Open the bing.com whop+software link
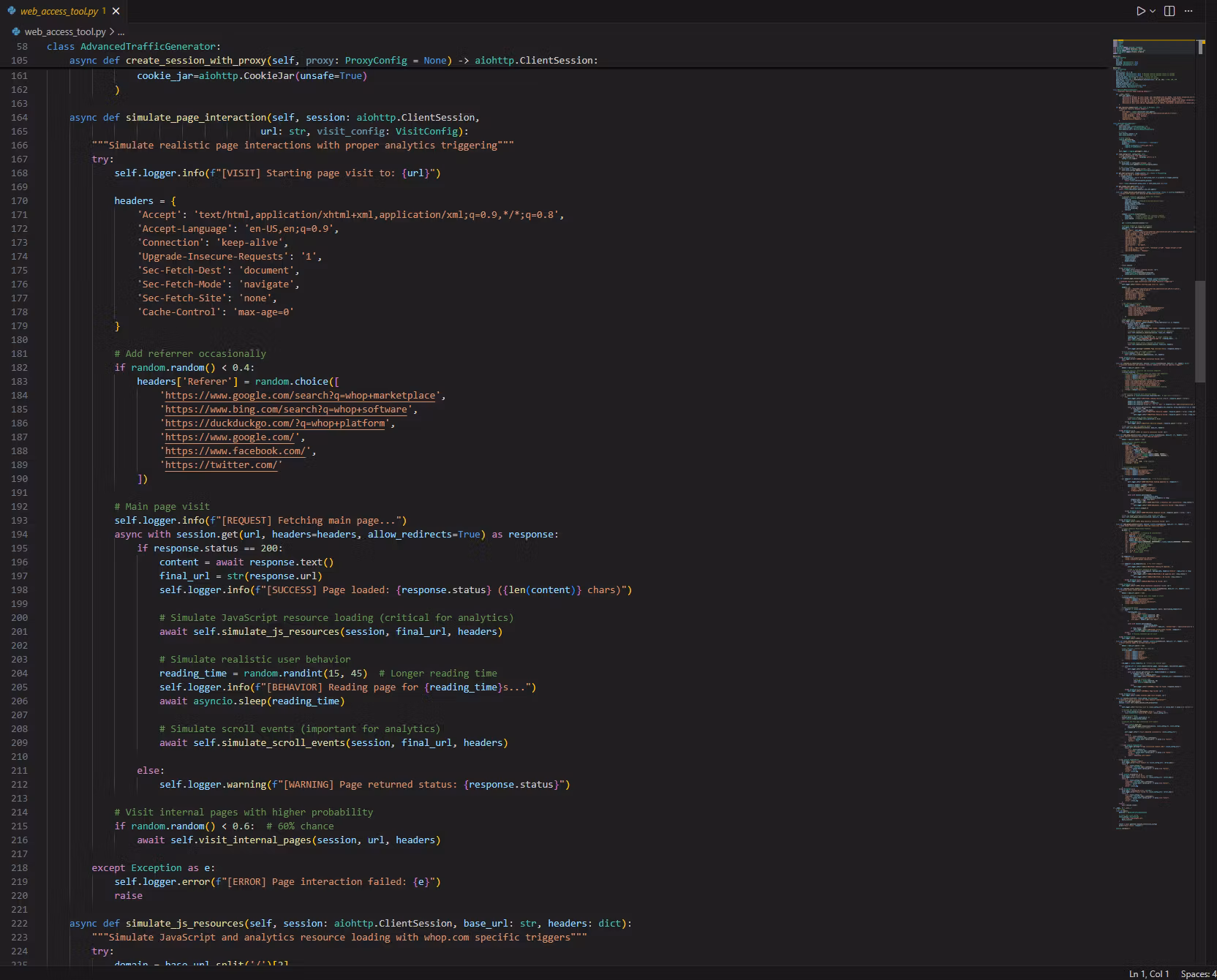Screen dimensions: 1217x980 pos(286,410)
